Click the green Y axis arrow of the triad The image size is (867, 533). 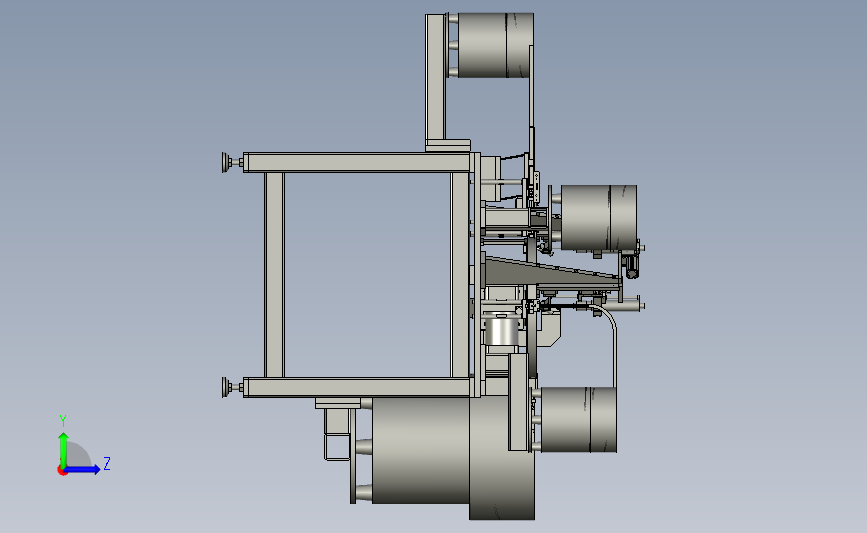point(63,449)
